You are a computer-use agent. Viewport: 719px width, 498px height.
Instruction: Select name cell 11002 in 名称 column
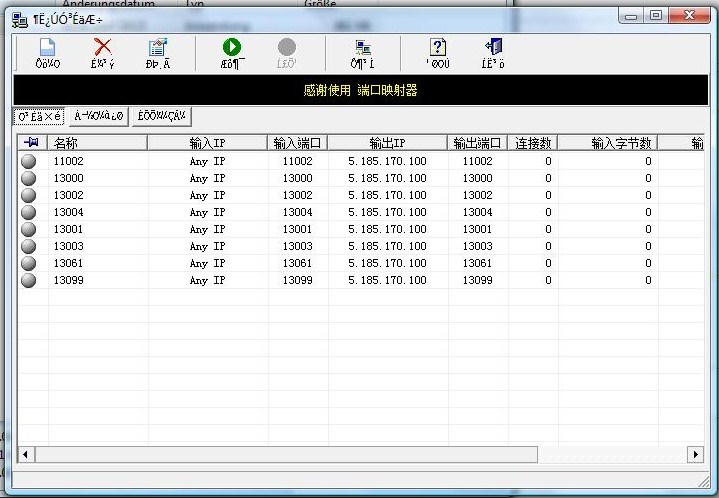point(69,161)
